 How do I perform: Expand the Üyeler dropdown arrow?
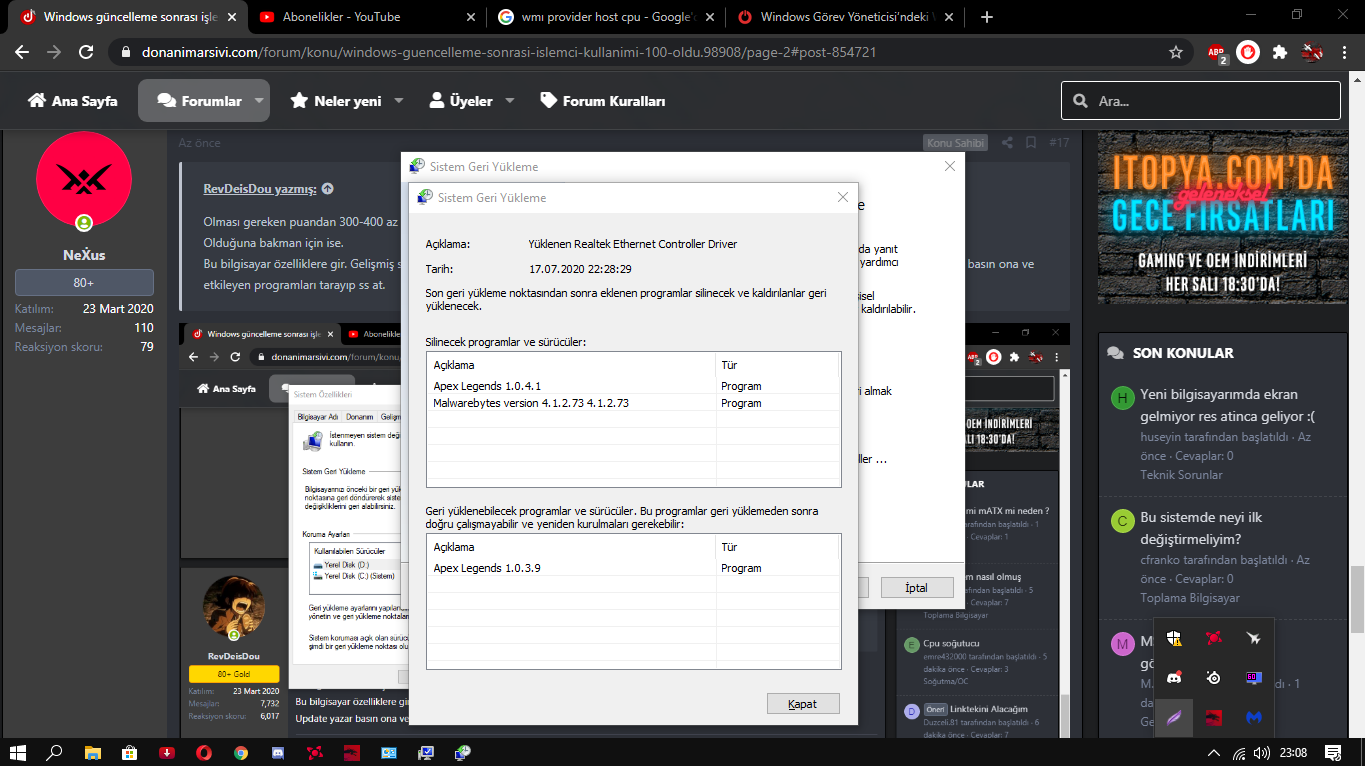click(x=509, y=101)
